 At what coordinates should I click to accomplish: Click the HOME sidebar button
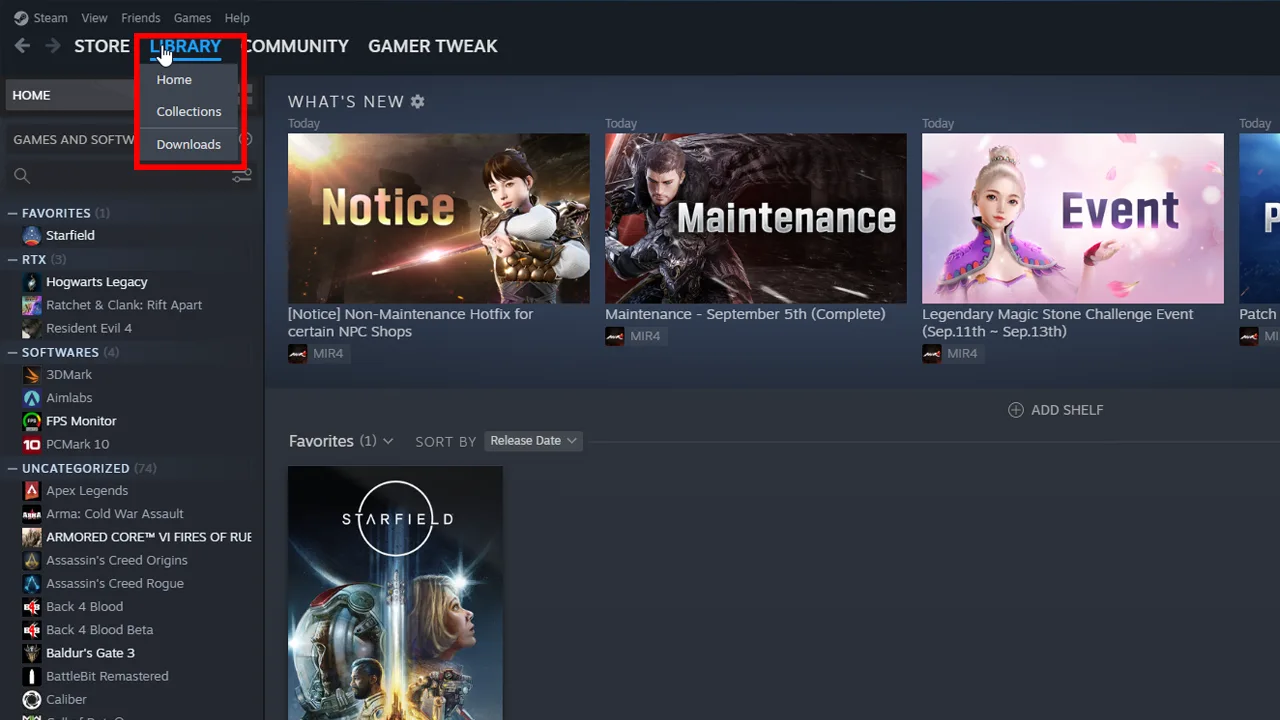[x=70, y=95]
